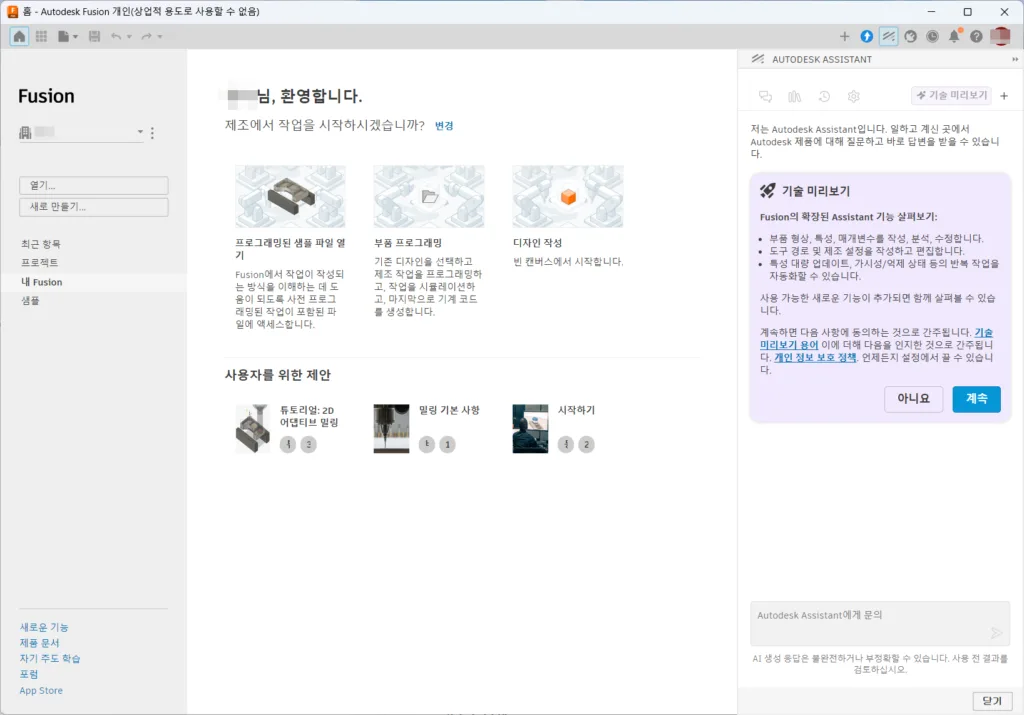Screen dimensions: 1024x715
Task: Click the 기술 미리보기 badge button
Action: [951, 95]
